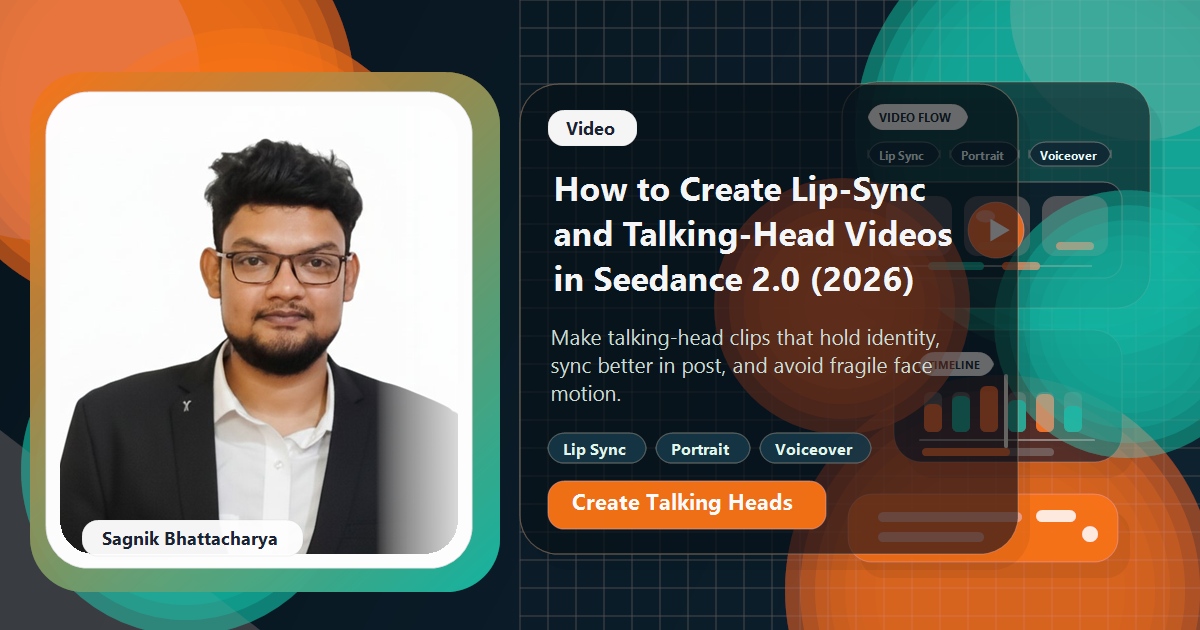The width and height of the screenshot is (1200, 630).
Task: Open the Seedance 2.0 article title link
Action: 750,235
